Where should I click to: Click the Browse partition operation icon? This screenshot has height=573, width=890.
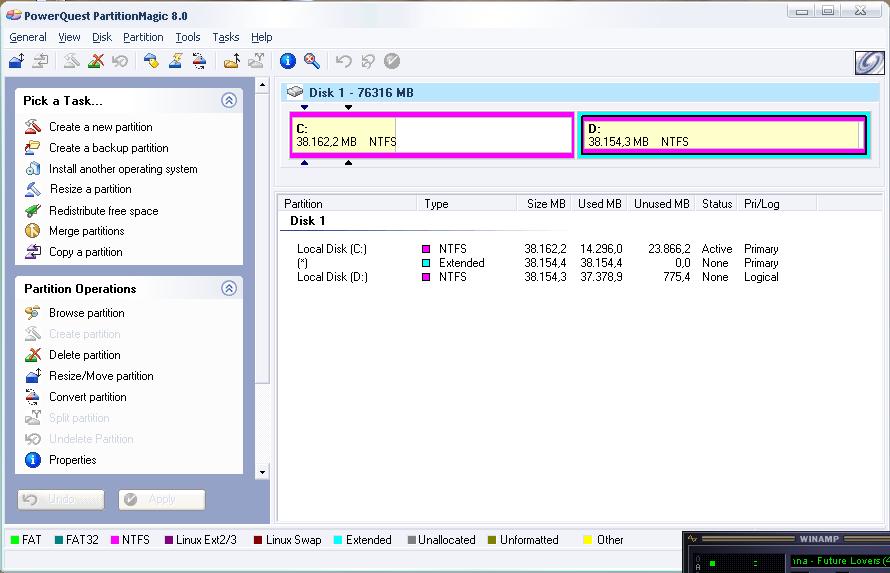33,313
